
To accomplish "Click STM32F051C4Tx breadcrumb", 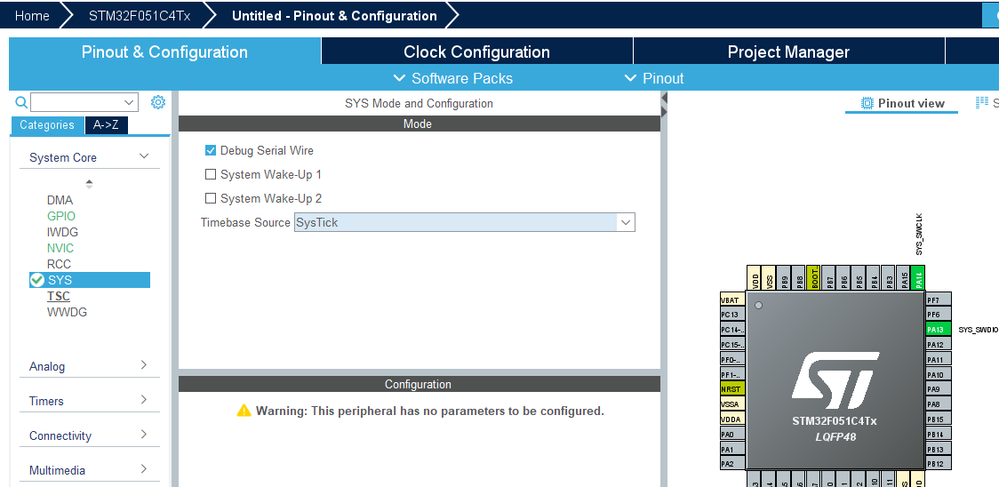I will [x=139, y=16].
